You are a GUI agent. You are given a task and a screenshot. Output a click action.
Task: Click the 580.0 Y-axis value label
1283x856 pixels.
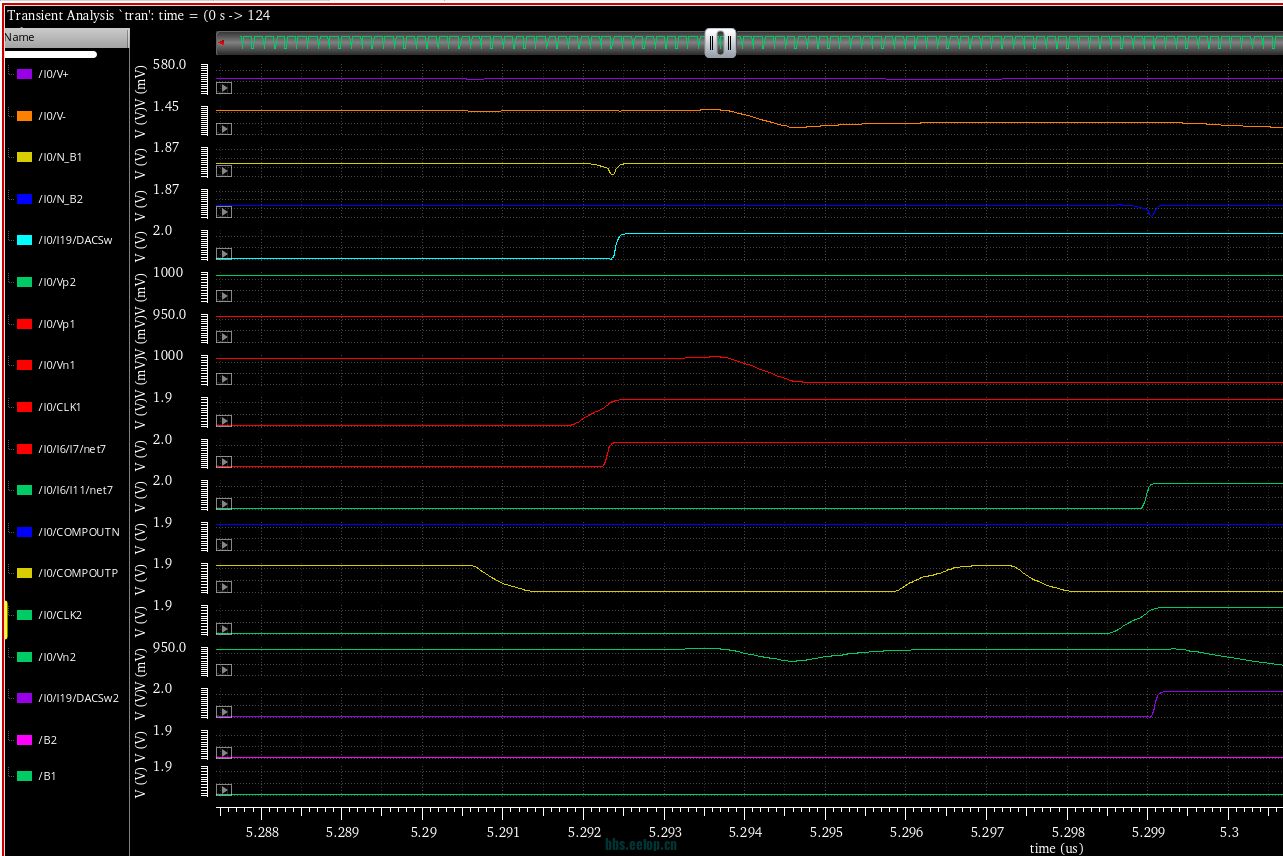click(x=169, y=64)
